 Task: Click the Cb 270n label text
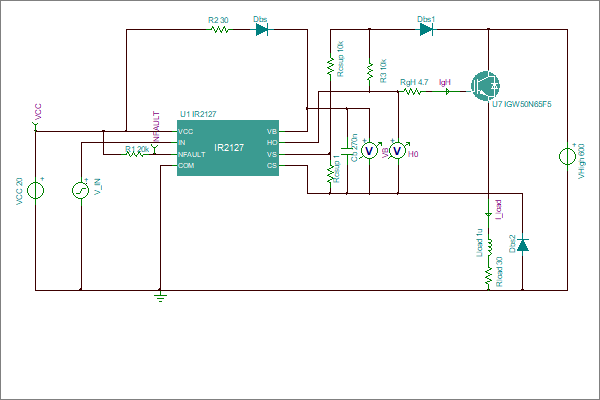[x=354, y=147]
